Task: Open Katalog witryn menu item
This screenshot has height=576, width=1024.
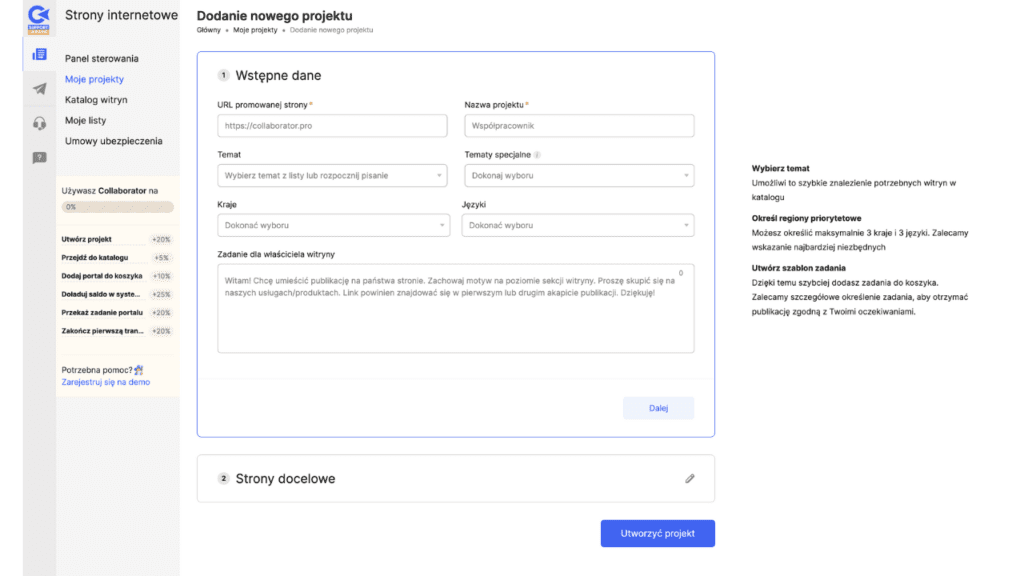Action: [96, 100]
